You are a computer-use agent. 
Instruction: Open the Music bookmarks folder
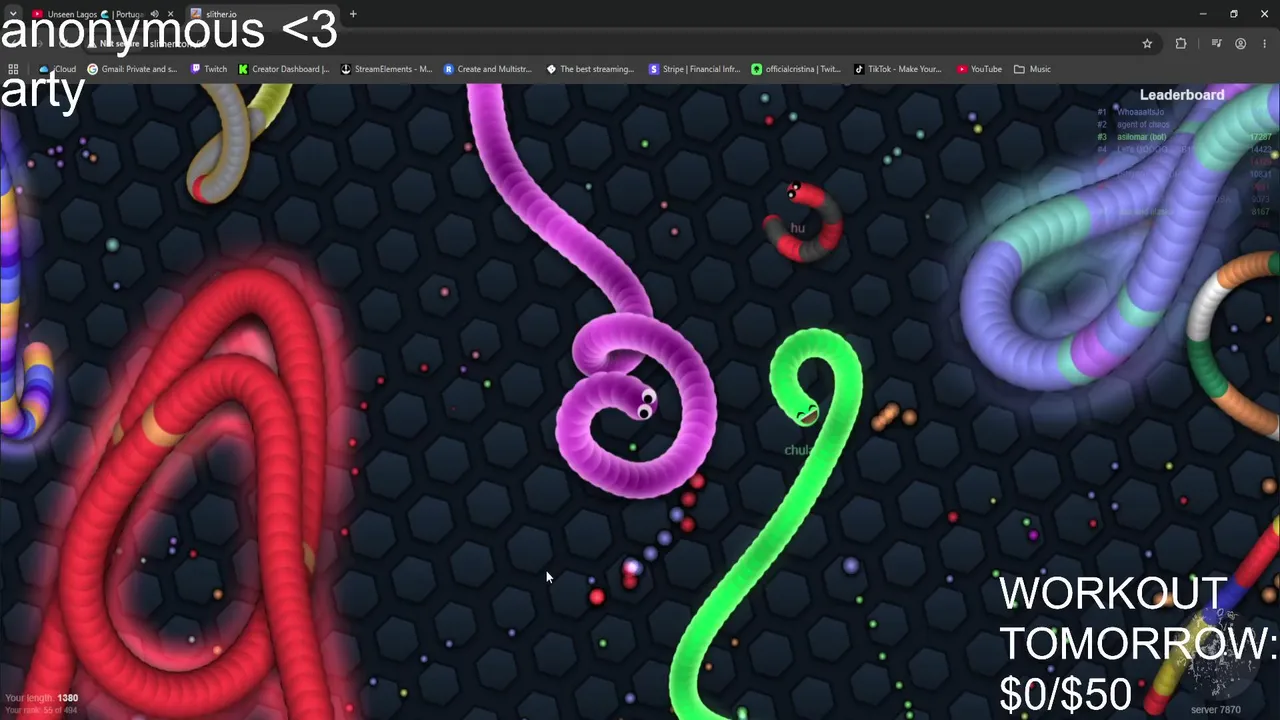pyautogui.click(x=1032, y=69)
